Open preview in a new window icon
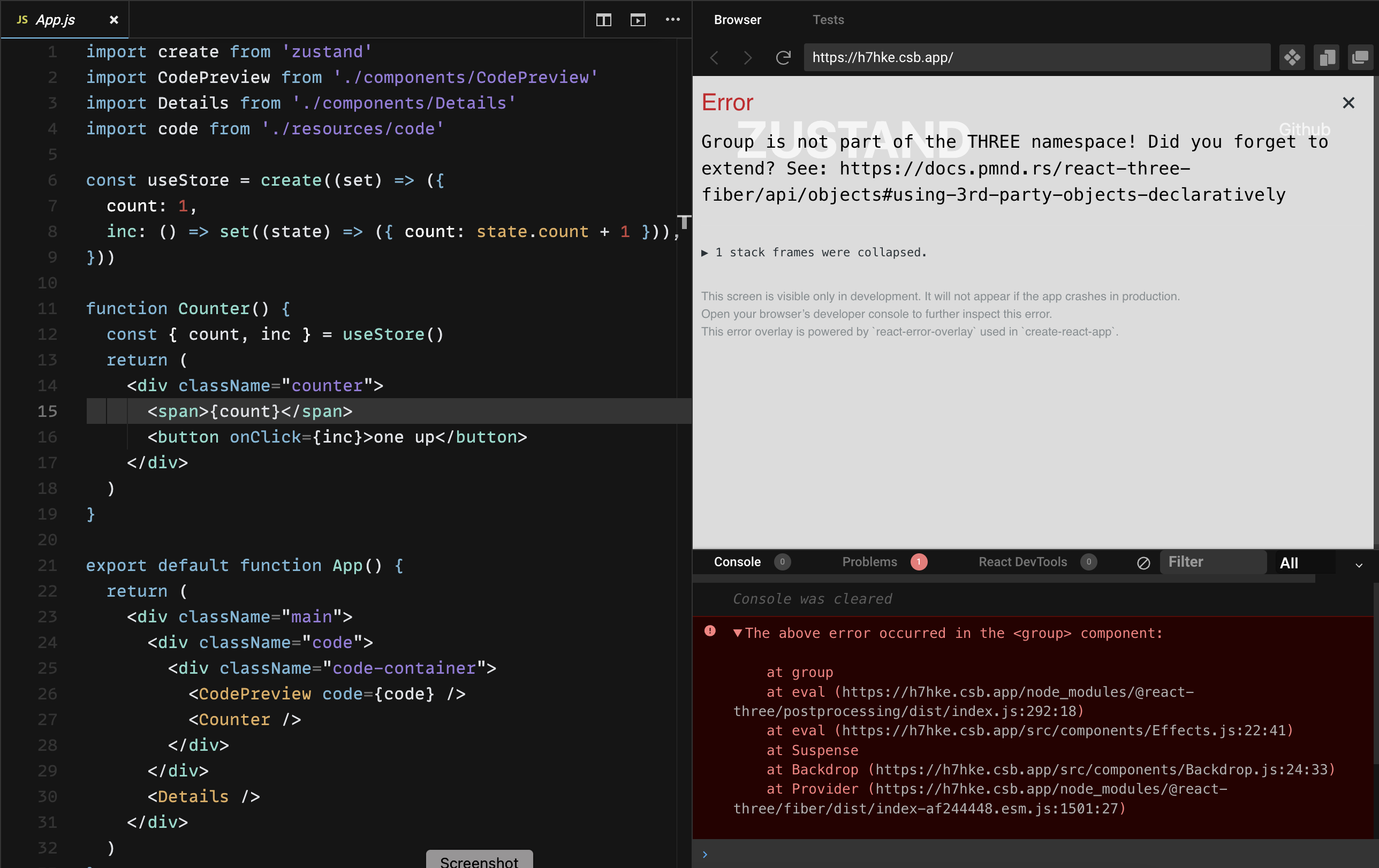1379x868 pixels. click(1360, 57)
